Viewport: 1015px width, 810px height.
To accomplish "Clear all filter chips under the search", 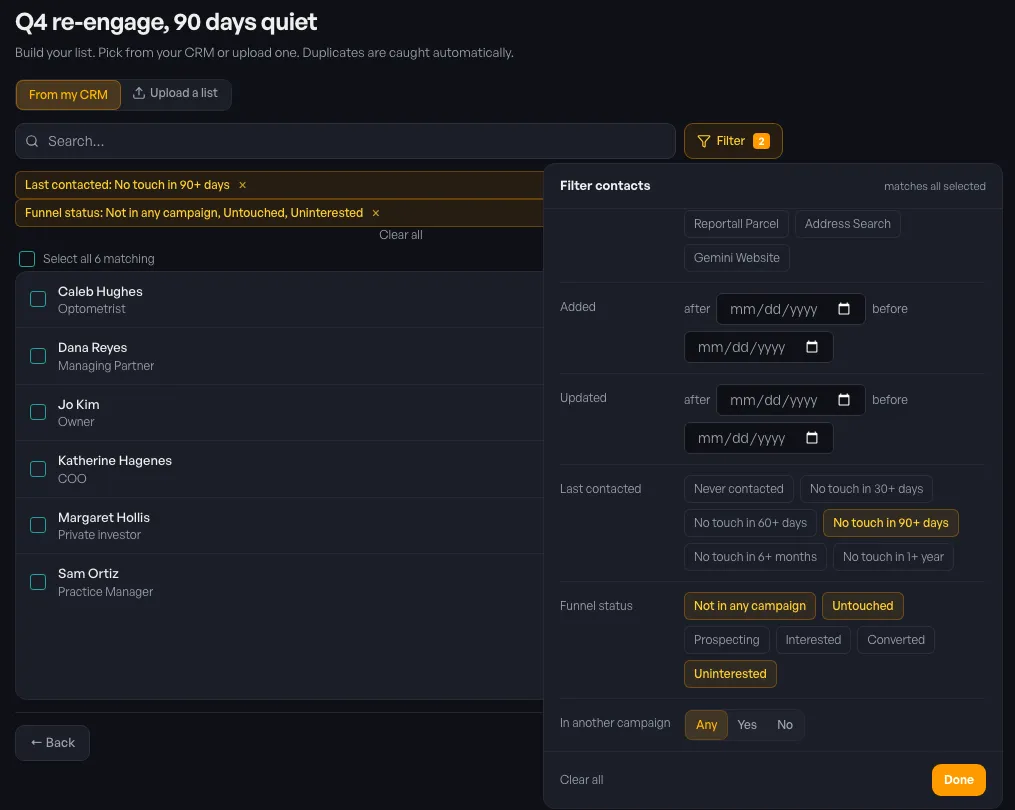I will (401, 235).
